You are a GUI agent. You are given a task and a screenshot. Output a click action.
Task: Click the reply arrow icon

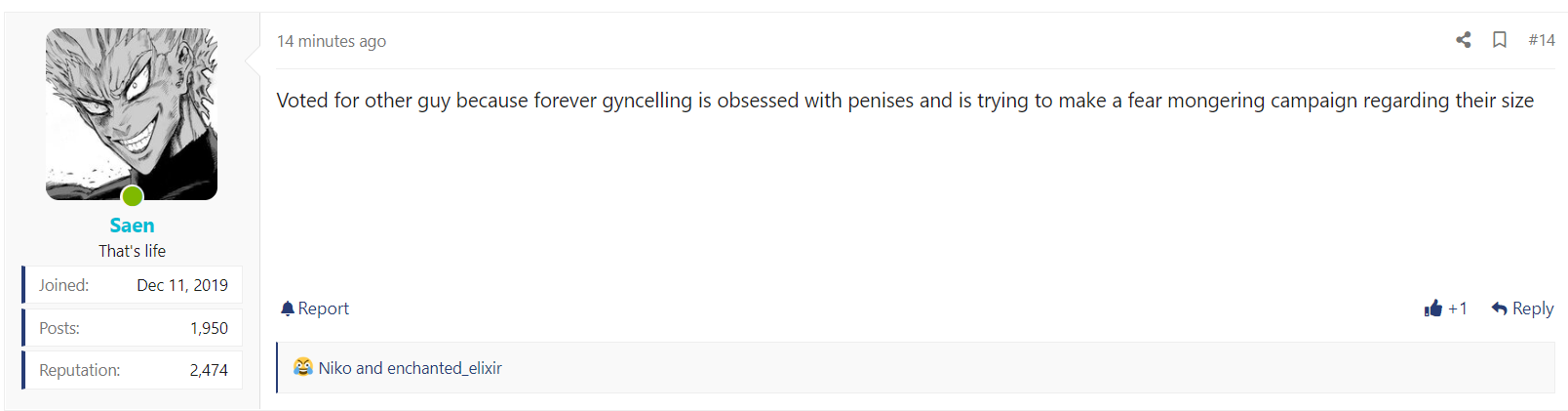pos(1500,308)
